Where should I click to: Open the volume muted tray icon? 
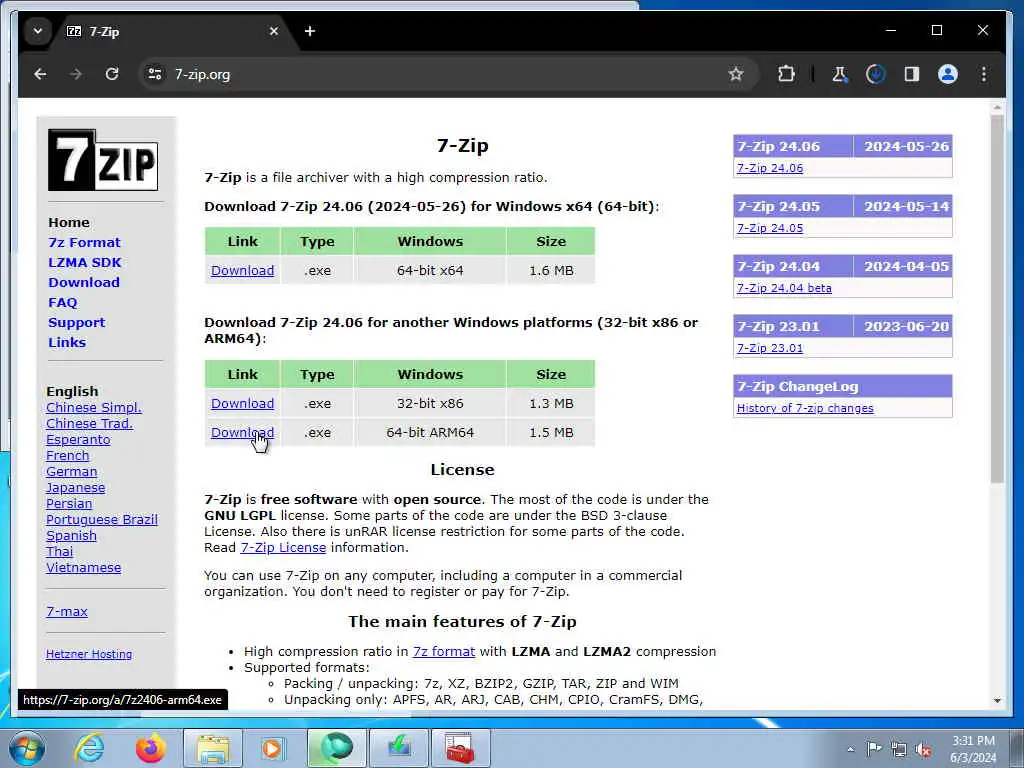[x=923, y=749]
